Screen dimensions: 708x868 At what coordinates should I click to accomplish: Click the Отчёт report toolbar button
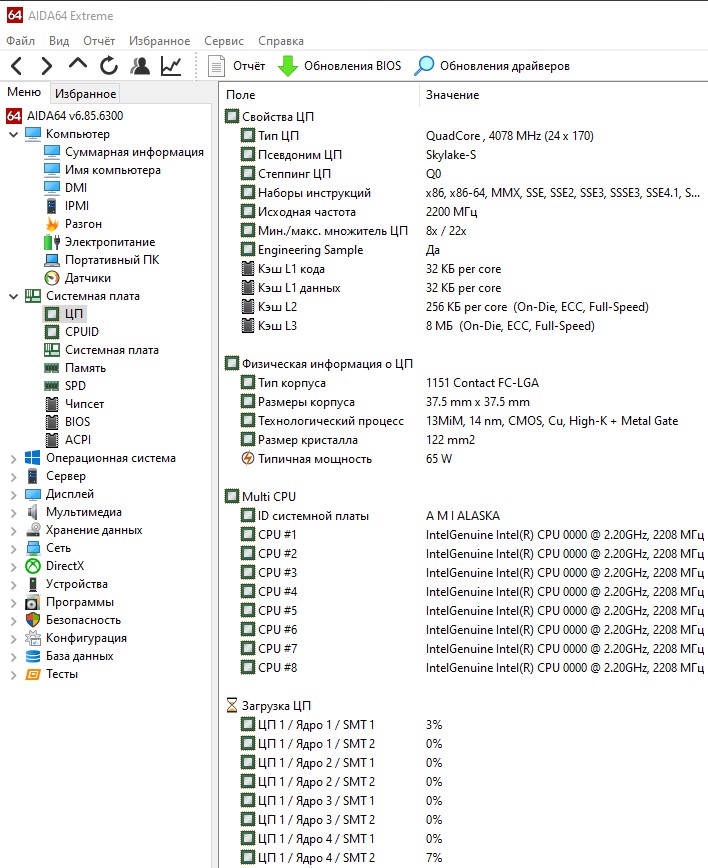(x=236, y=66)
